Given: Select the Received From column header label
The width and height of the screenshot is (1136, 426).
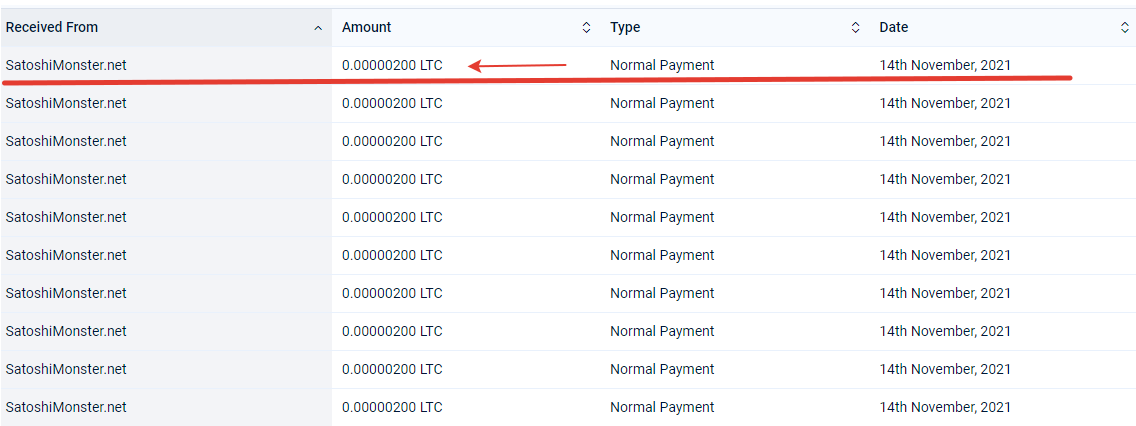Looking at the screenshot, I should (x=52, y=28).
